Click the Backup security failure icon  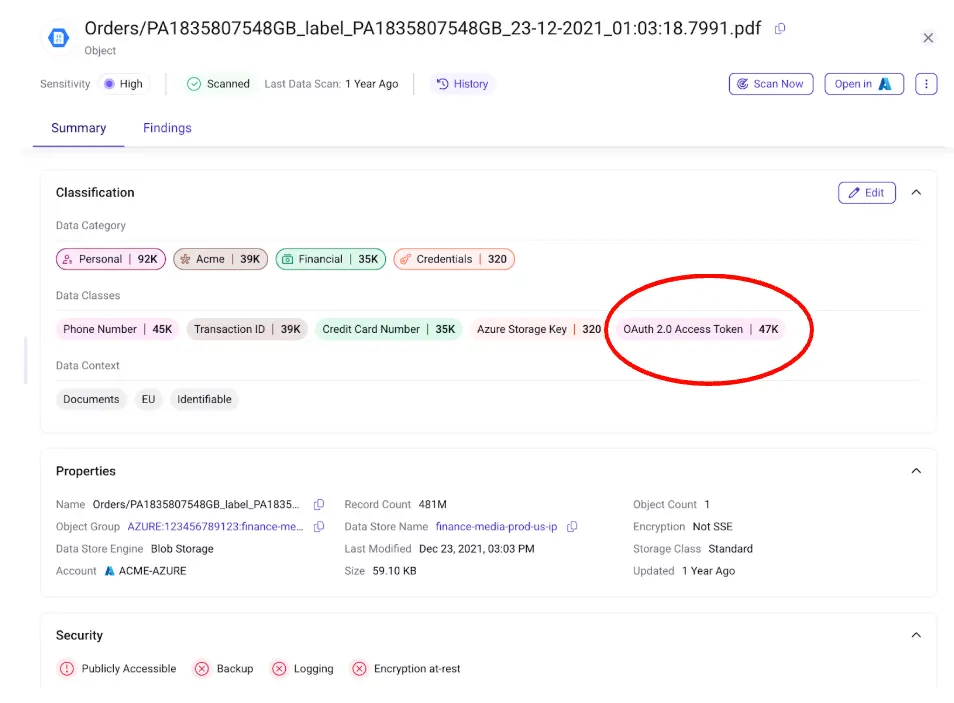202,669
